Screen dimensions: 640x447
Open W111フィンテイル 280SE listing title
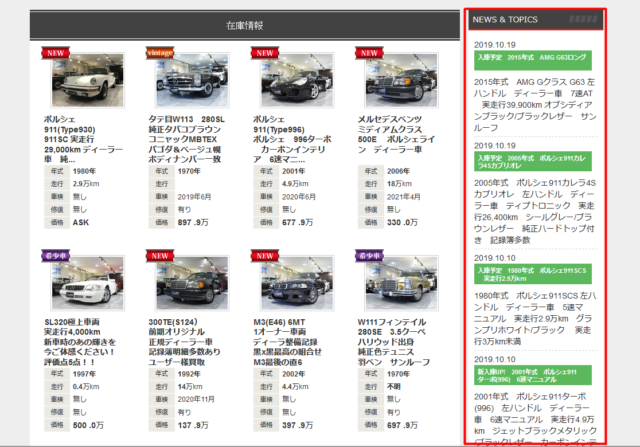tap(393, 342)
